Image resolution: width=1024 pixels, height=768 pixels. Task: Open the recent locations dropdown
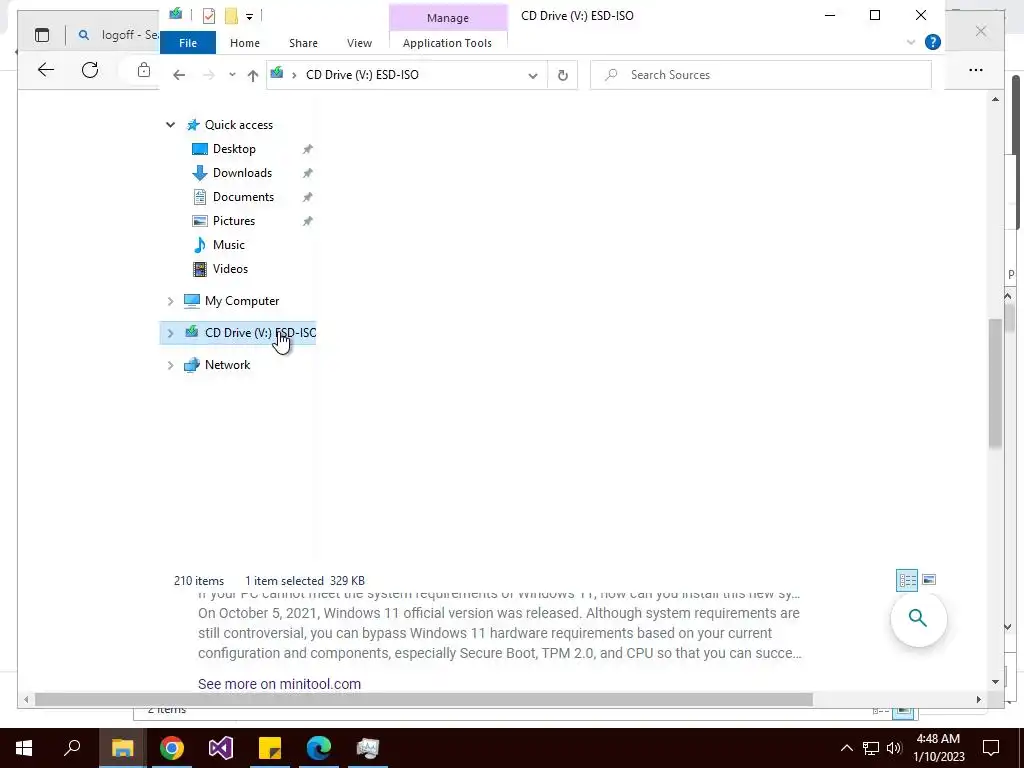click(x=232, y=75)
